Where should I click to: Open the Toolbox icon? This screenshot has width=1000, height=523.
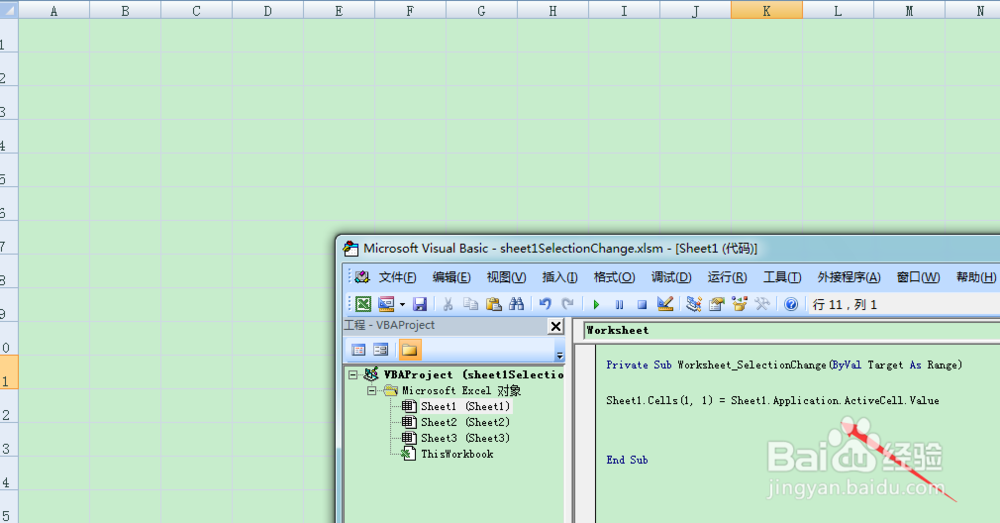[x=762, y=304]
